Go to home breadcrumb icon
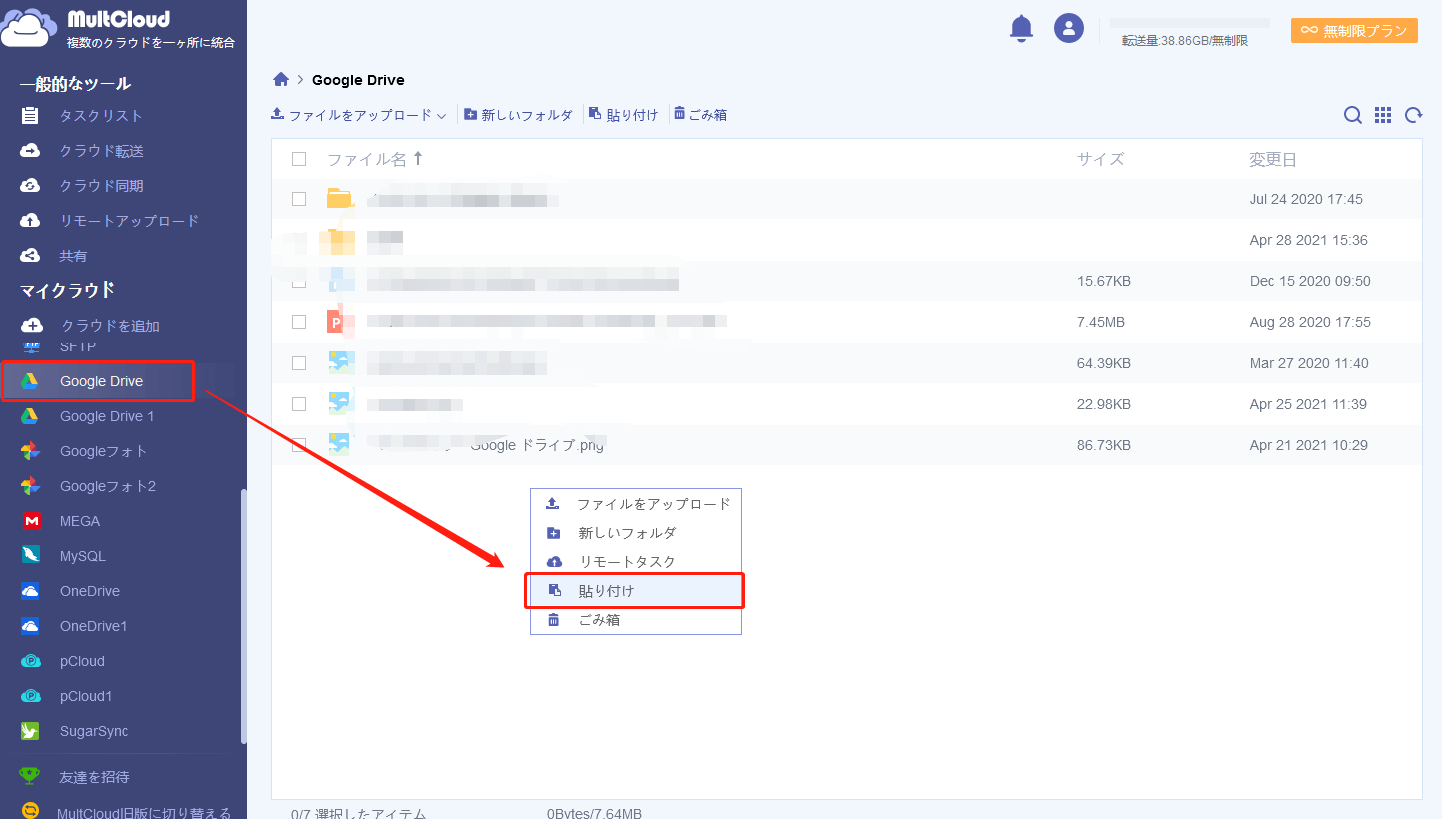The width and height of the screenshot is (1442, 819). (281, 80)
